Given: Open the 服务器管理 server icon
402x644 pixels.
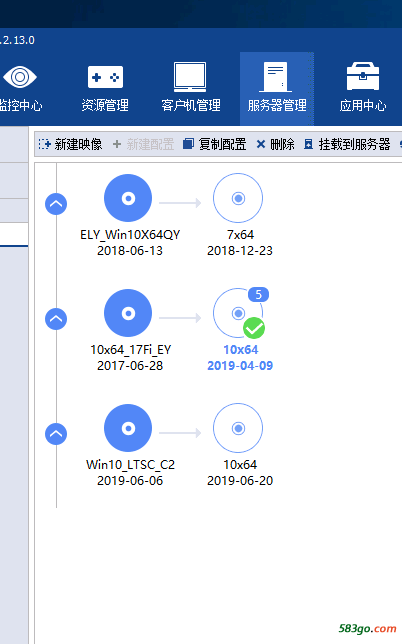Looking at the screenshot, I should click(x=276, y=77).
